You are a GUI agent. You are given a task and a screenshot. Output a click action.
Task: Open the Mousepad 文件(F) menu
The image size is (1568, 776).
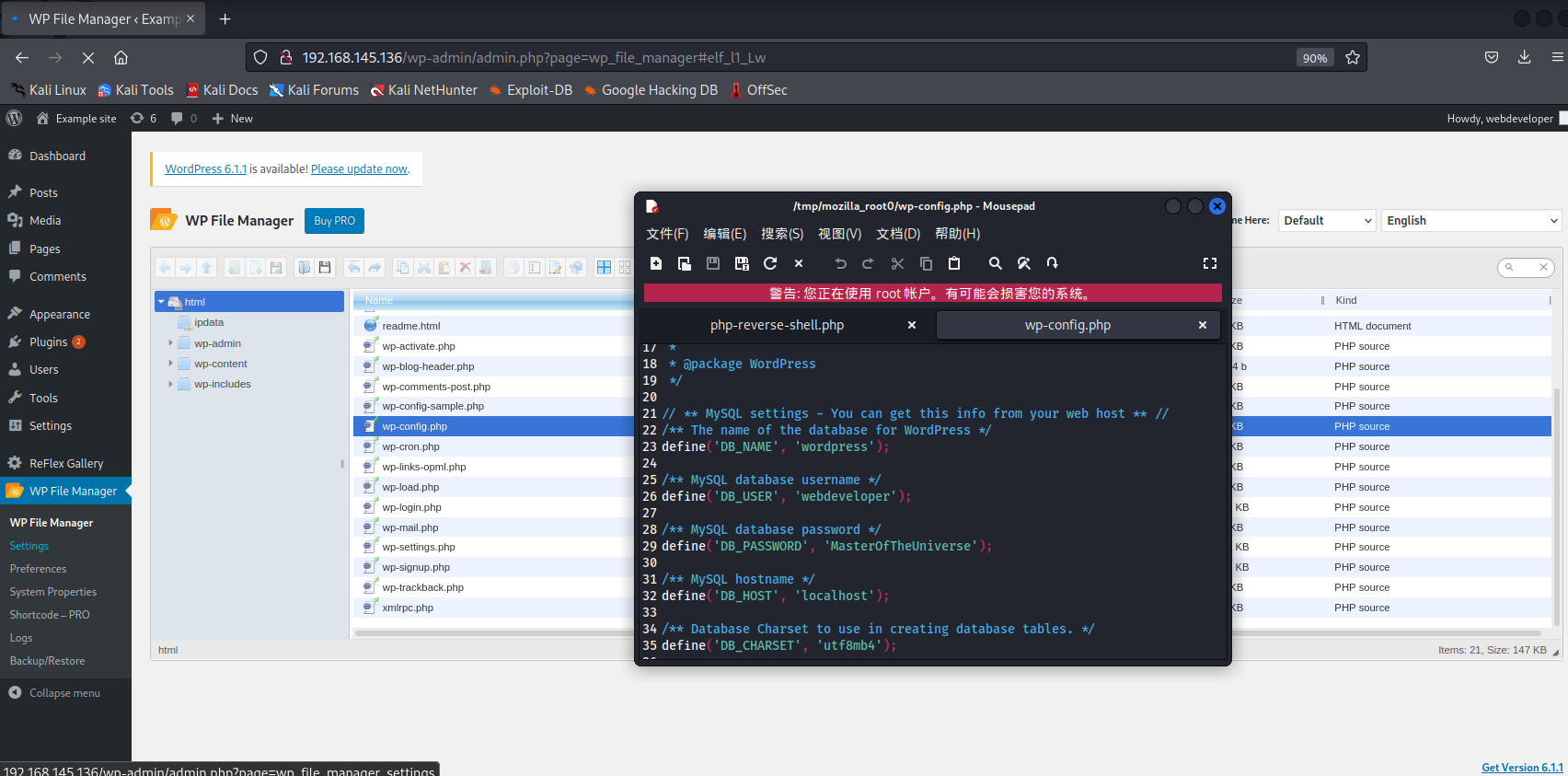click(x=667, y=234)
